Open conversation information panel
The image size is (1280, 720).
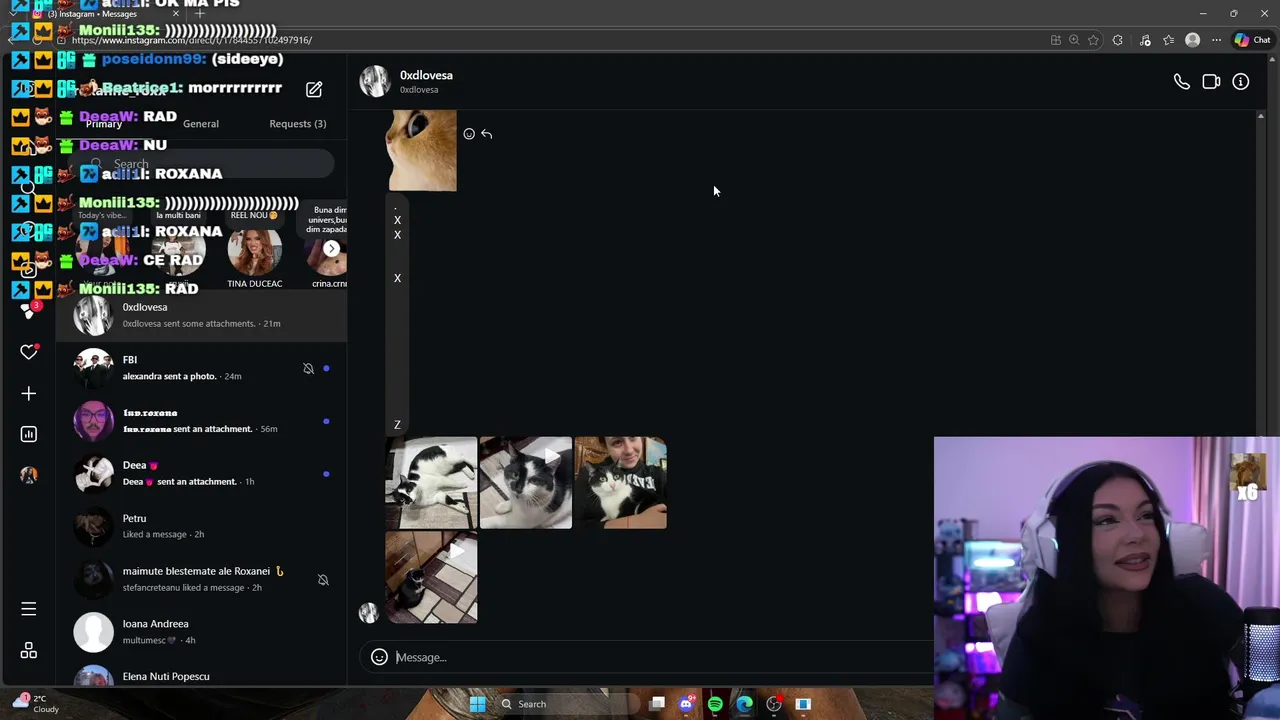point(1240,82)
